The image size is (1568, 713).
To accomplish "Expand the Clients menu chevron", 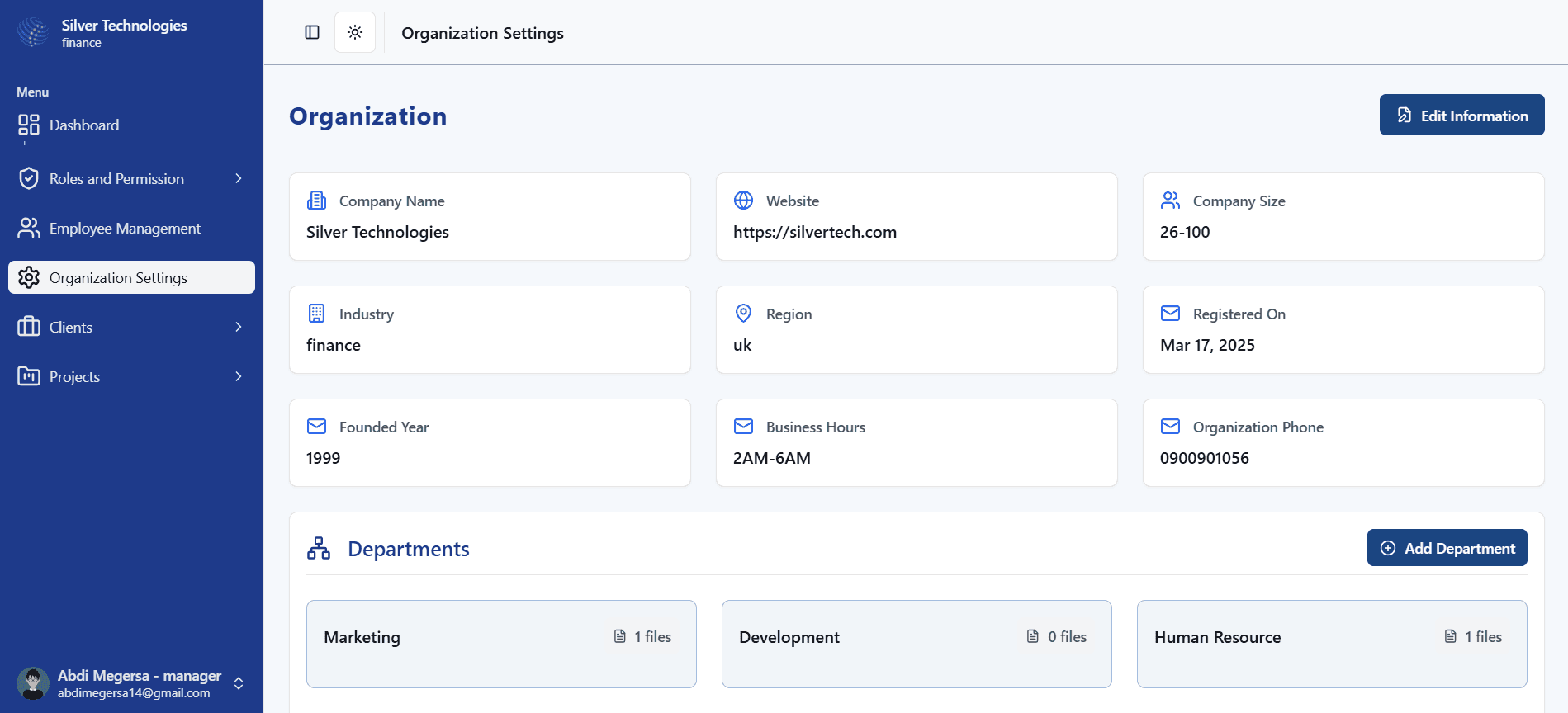I will coord(239,328).
